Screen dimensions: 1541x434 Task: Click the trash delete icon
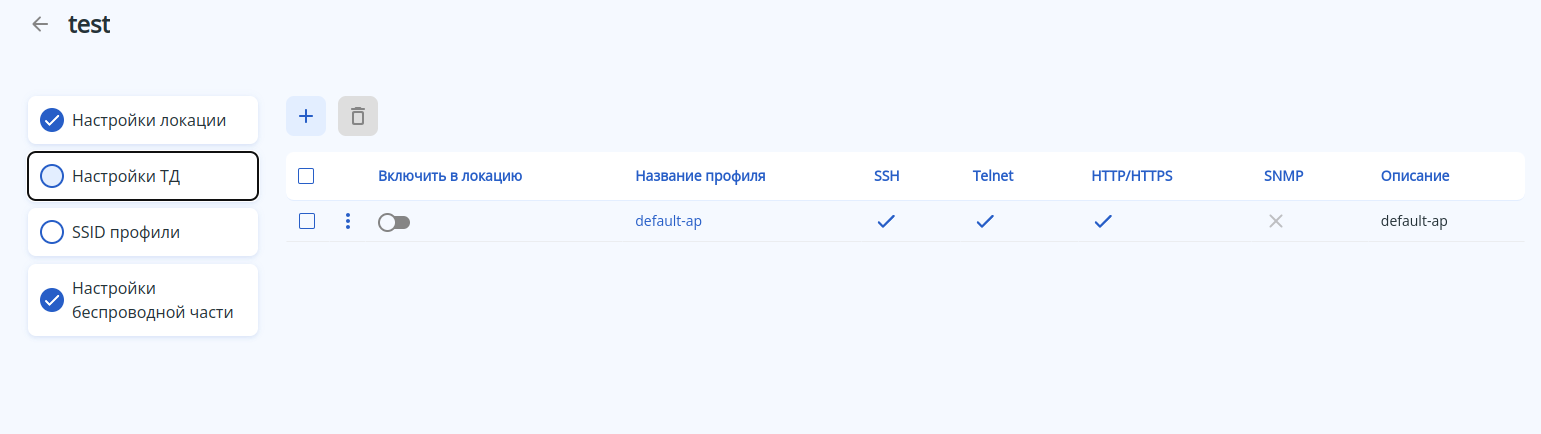358,116
